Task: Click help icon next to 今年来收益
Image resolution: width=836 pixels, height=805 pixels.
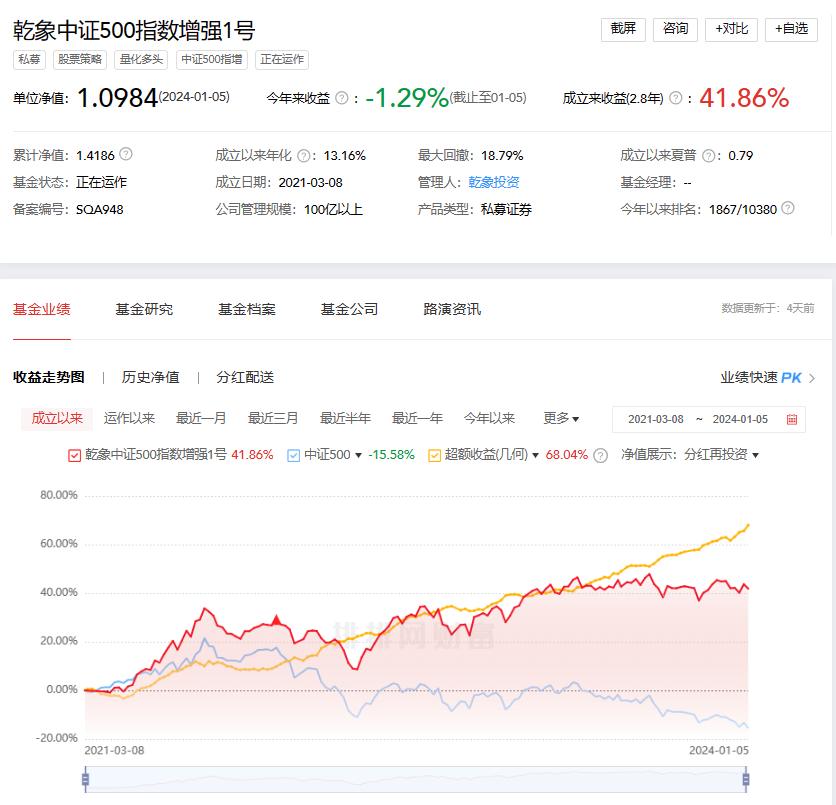Action: coord(342,98)
